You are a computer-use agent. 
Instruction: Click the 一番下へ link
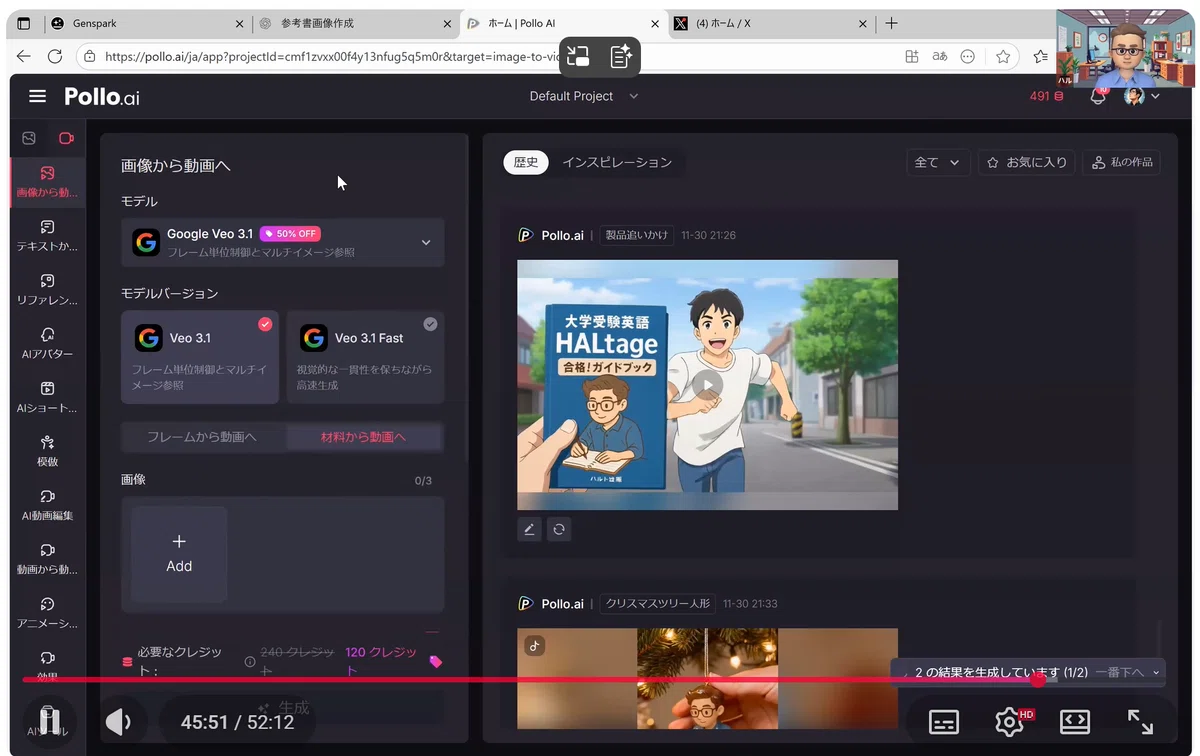coord(1119,672)
